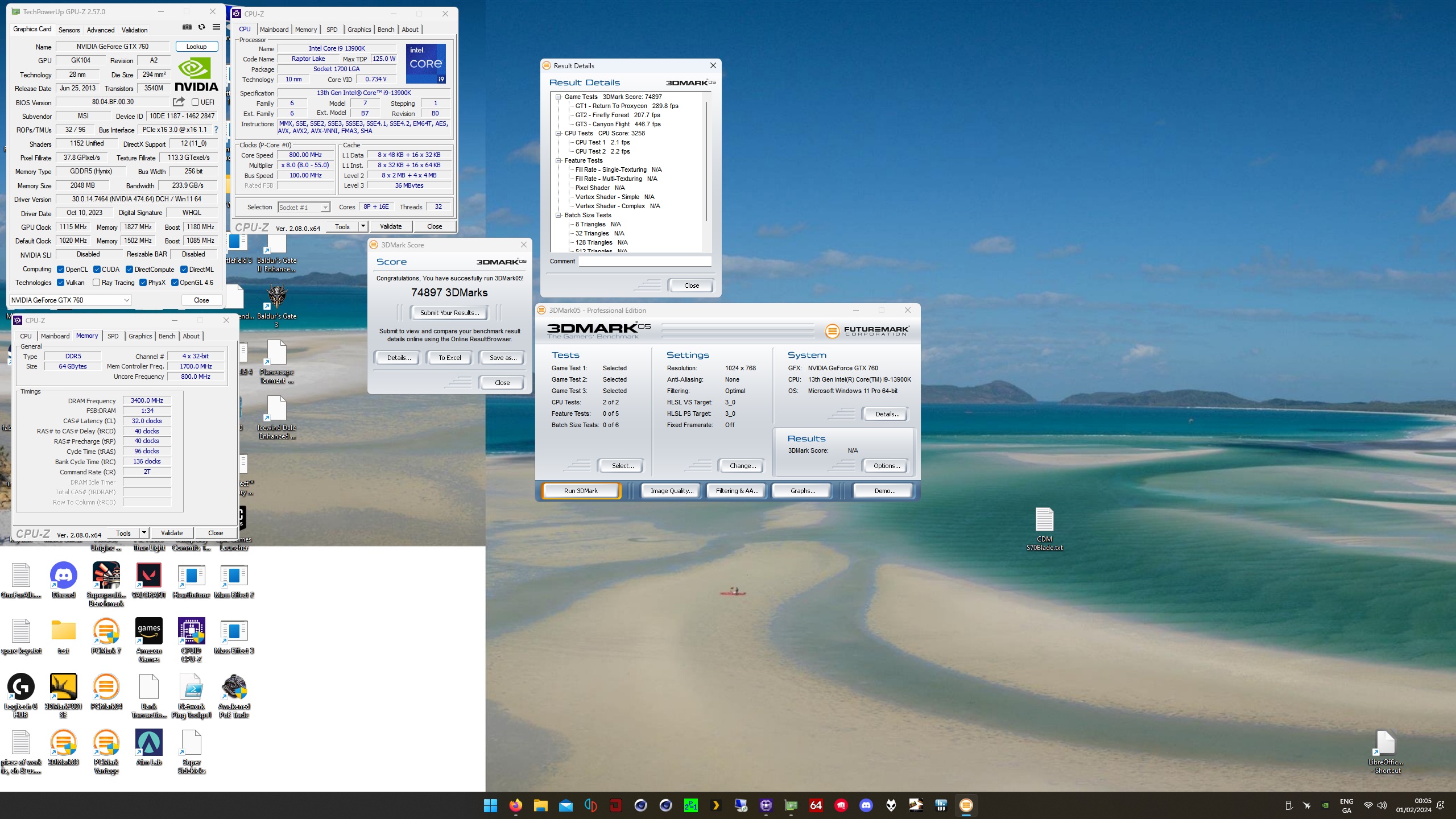Collapse the Game Tests tree node
Screen dimensions: 1456x819
559,97
